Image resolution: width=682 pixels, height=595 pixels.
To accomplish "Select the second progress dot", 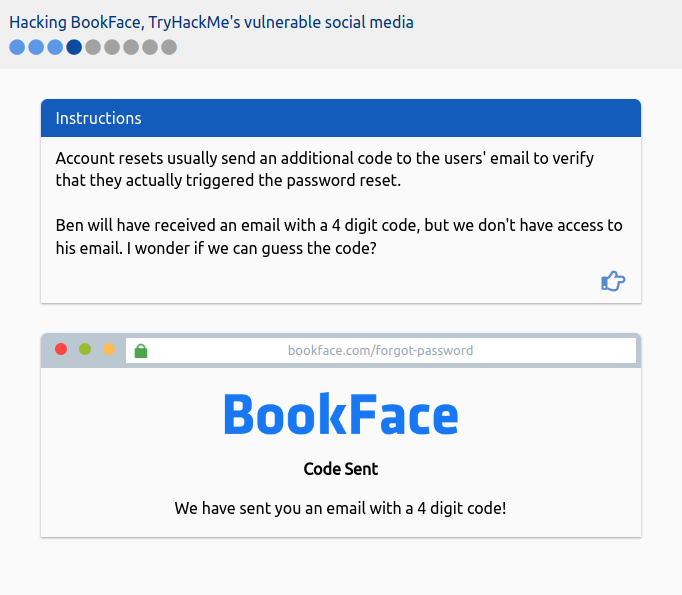I will point(36,47).
